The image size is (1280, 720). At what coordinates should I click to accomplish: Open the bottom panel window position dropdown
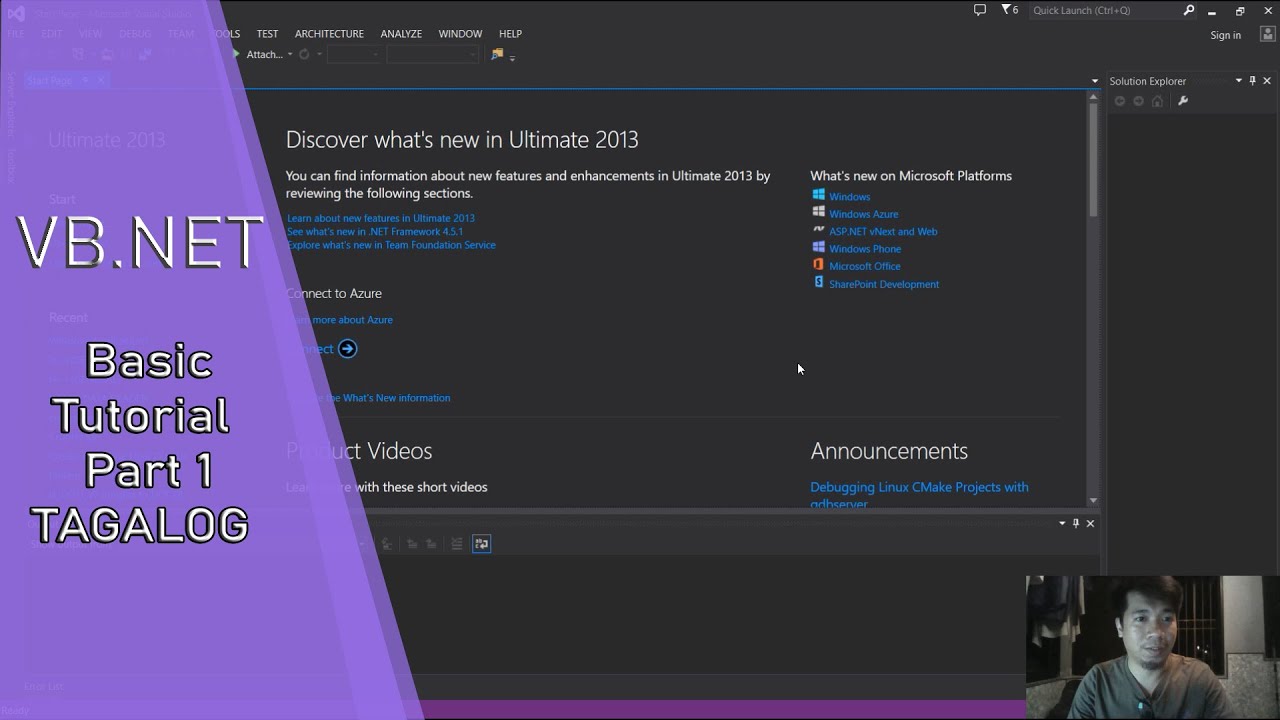pyautogui.click(x=1062, y=523)
